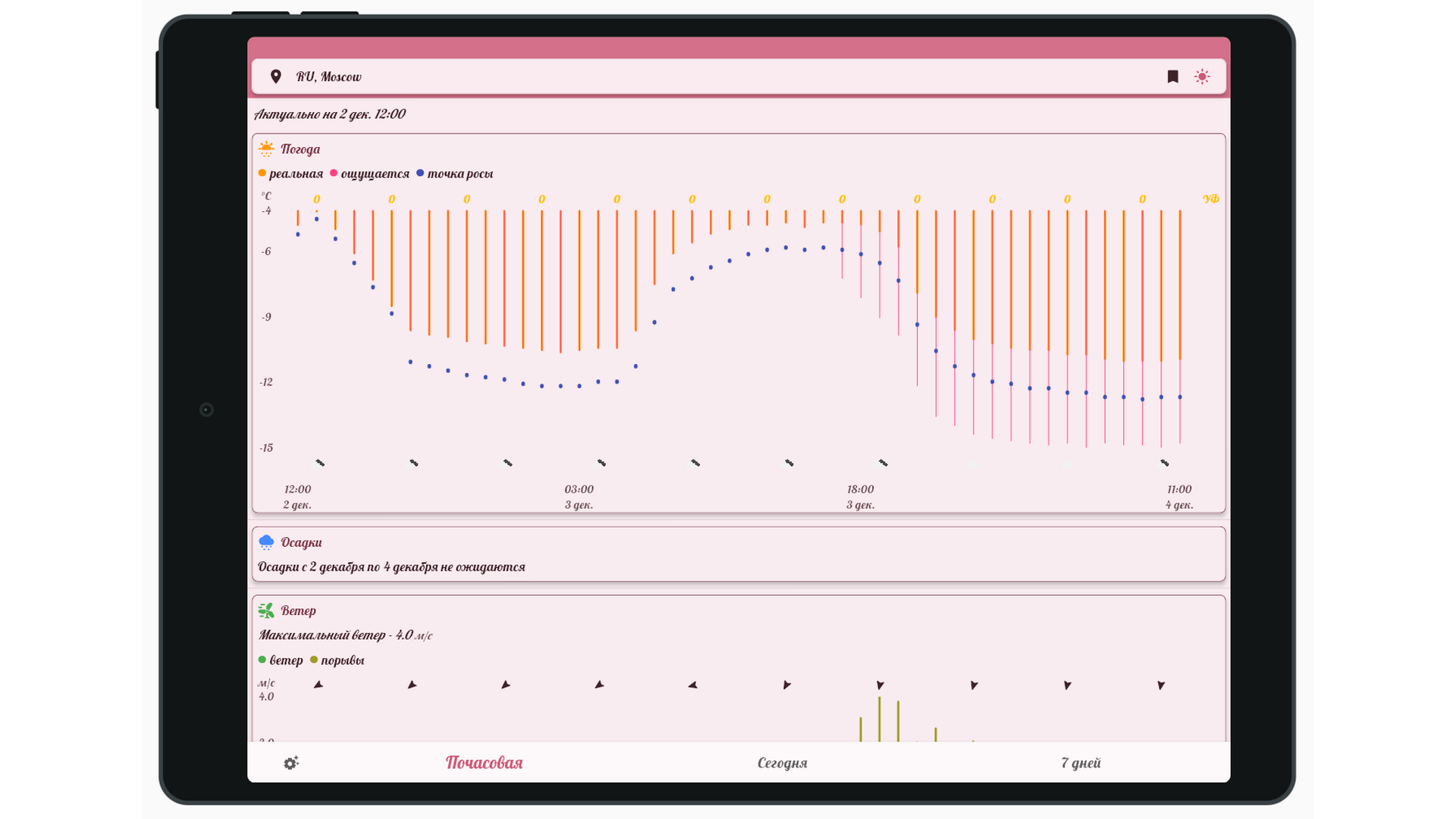Toggle the точка росы legend item
This screenshot has height=819, width=1456.
[455, 174]
